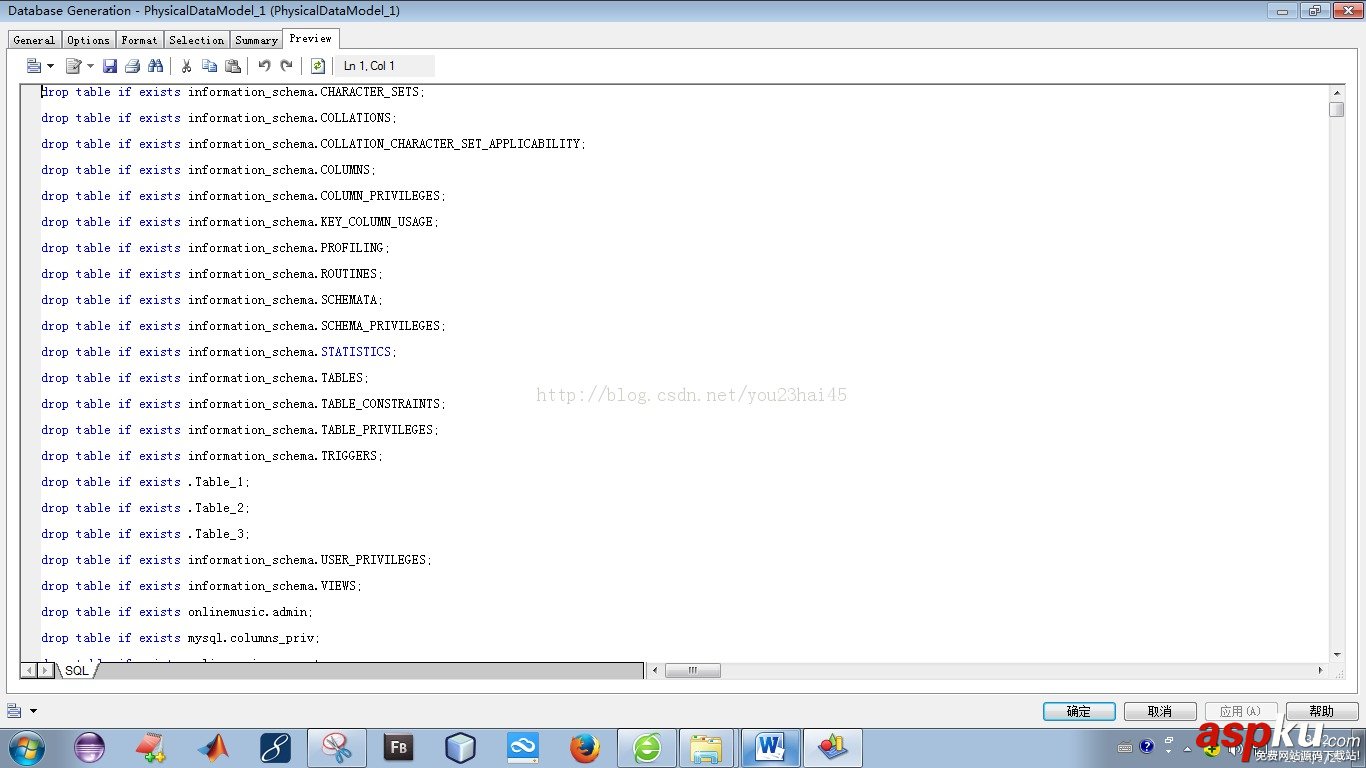Redo the last undone change
The image size is (1366, 768).
point(287,66)
